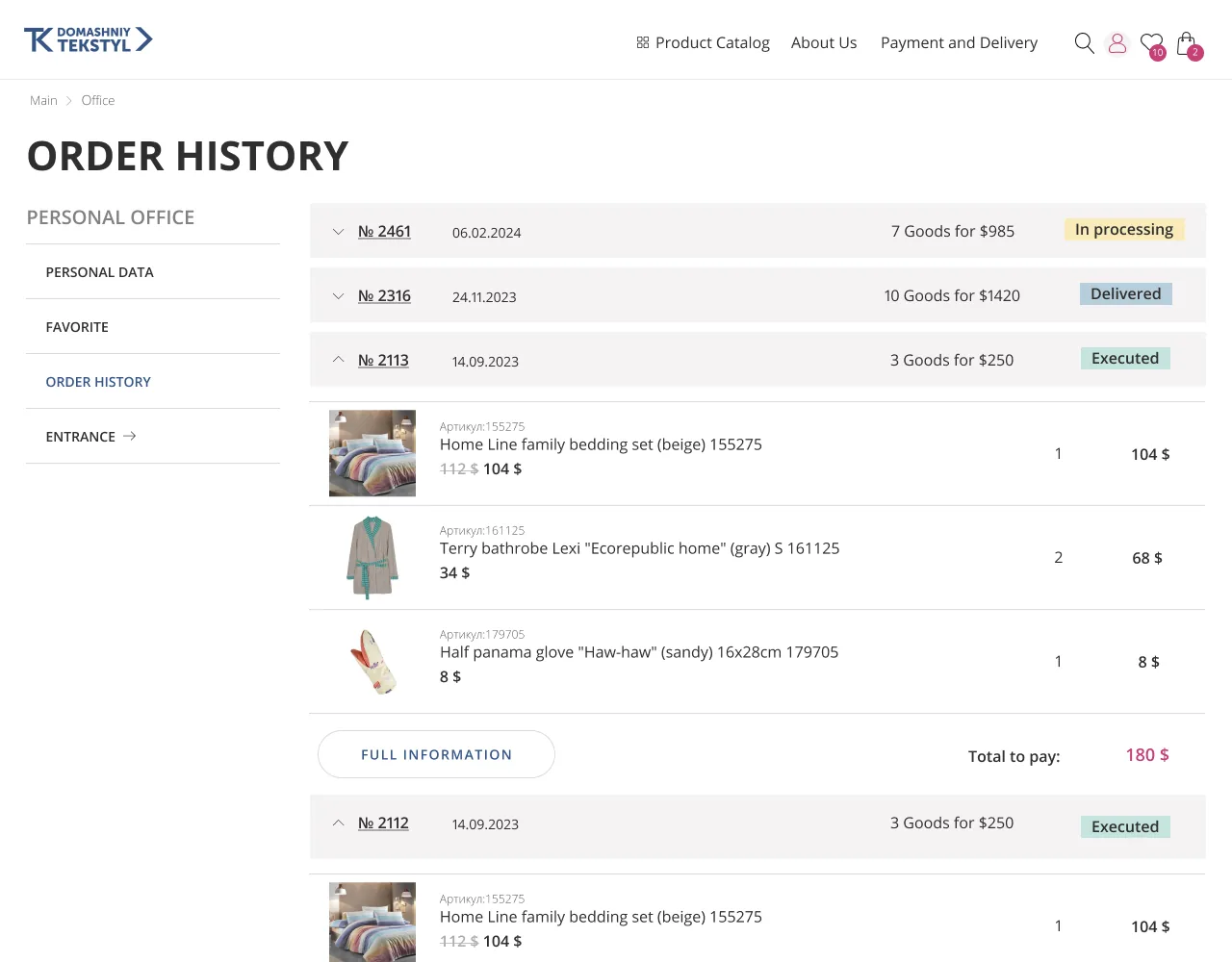Click bedding set thumbnail in order 2112

(x=372, y=923)
